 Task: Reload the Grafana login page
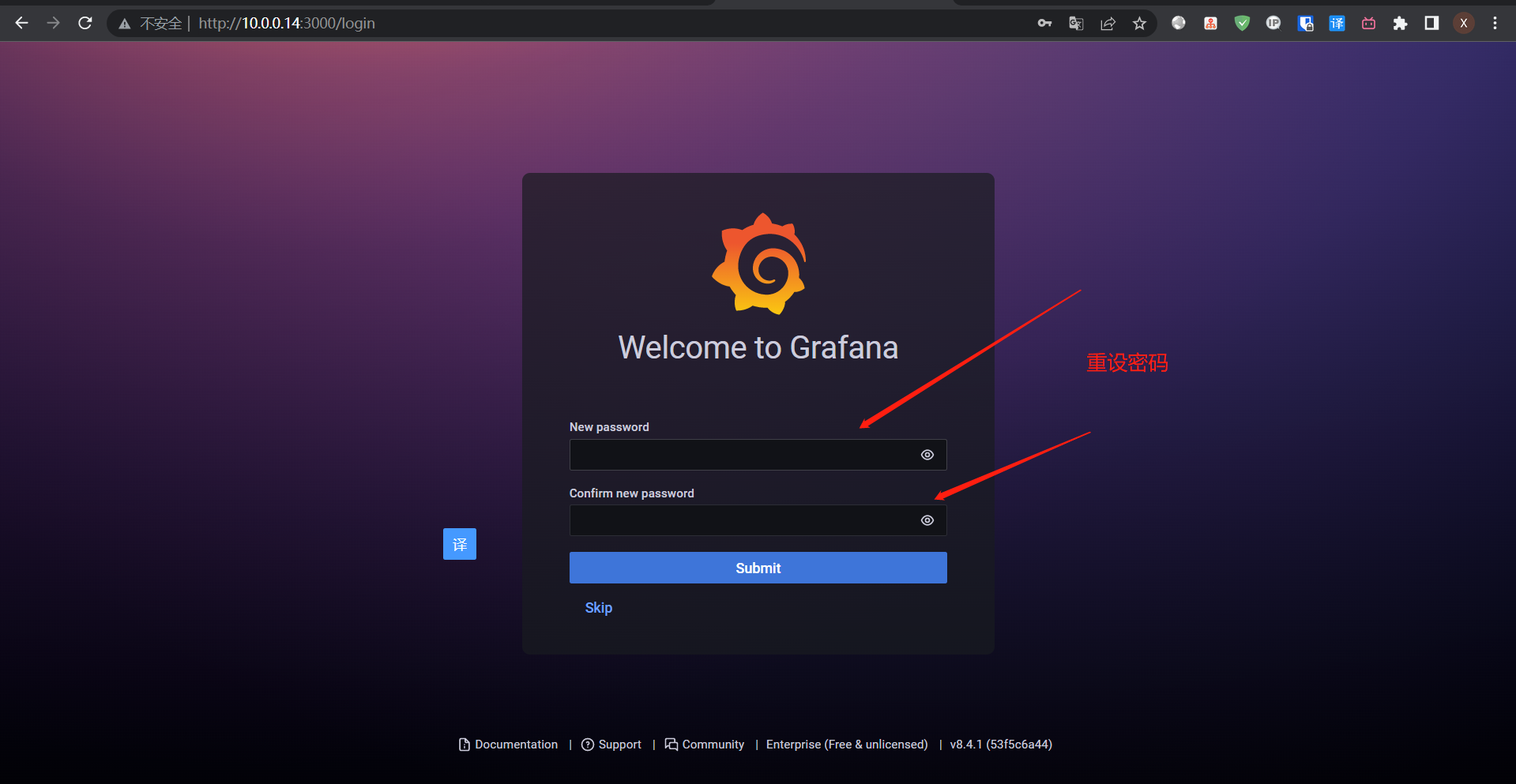point(85,23)
